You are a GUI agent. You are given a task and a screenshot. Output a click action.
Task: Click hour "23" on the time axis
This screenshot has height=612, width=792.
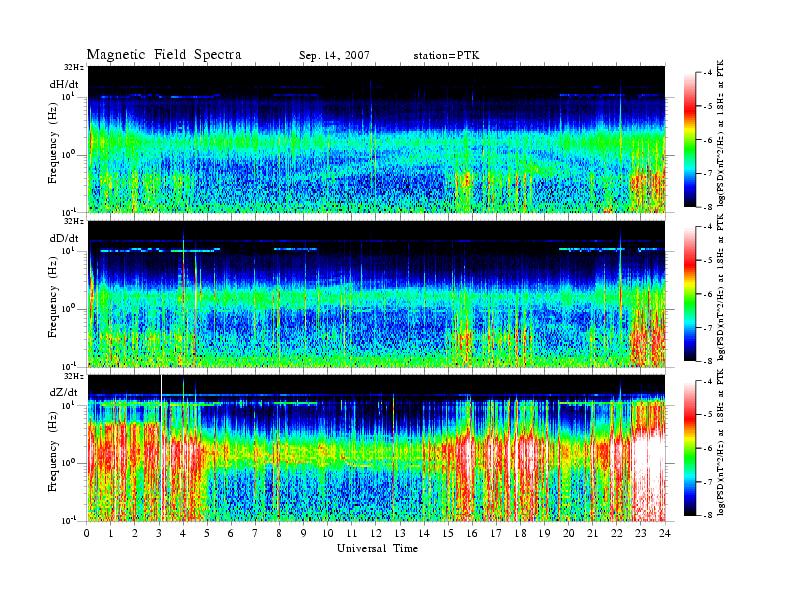640,533
